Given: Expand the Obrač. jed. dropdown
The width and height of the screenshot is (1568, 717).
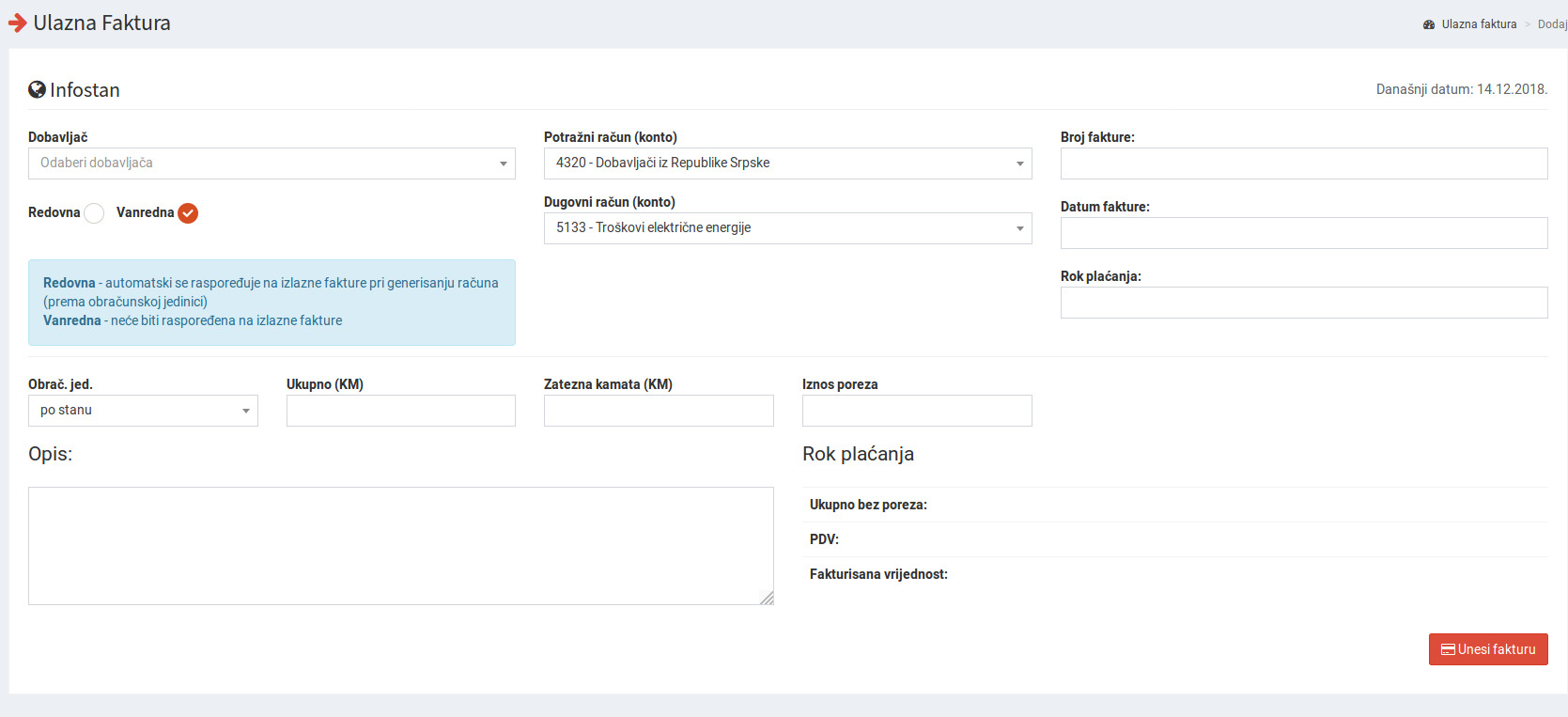Looking at the screenshot, I should (x=143, y=411).
